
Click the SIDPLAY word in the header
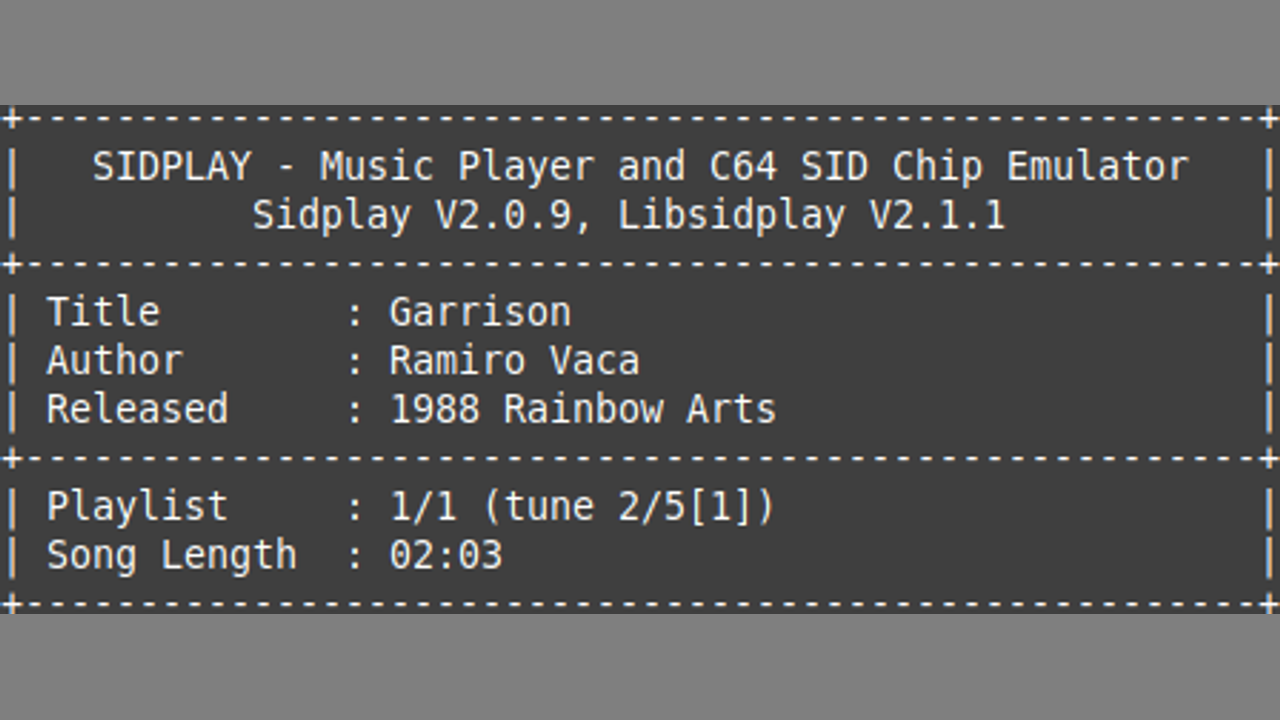(171, 166)
